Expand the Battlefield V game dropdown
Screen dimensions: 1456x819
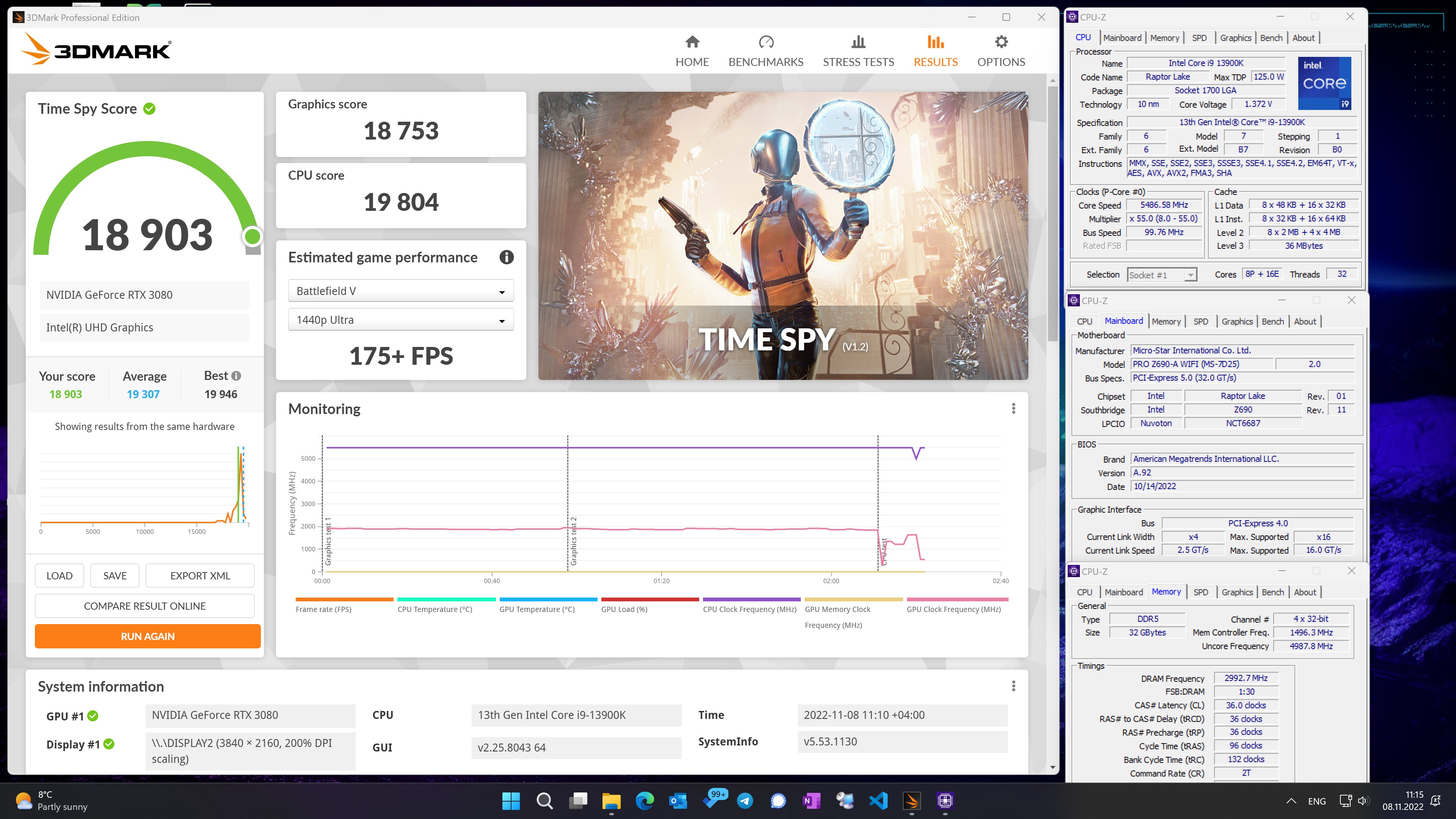click(x=401, y=291)
